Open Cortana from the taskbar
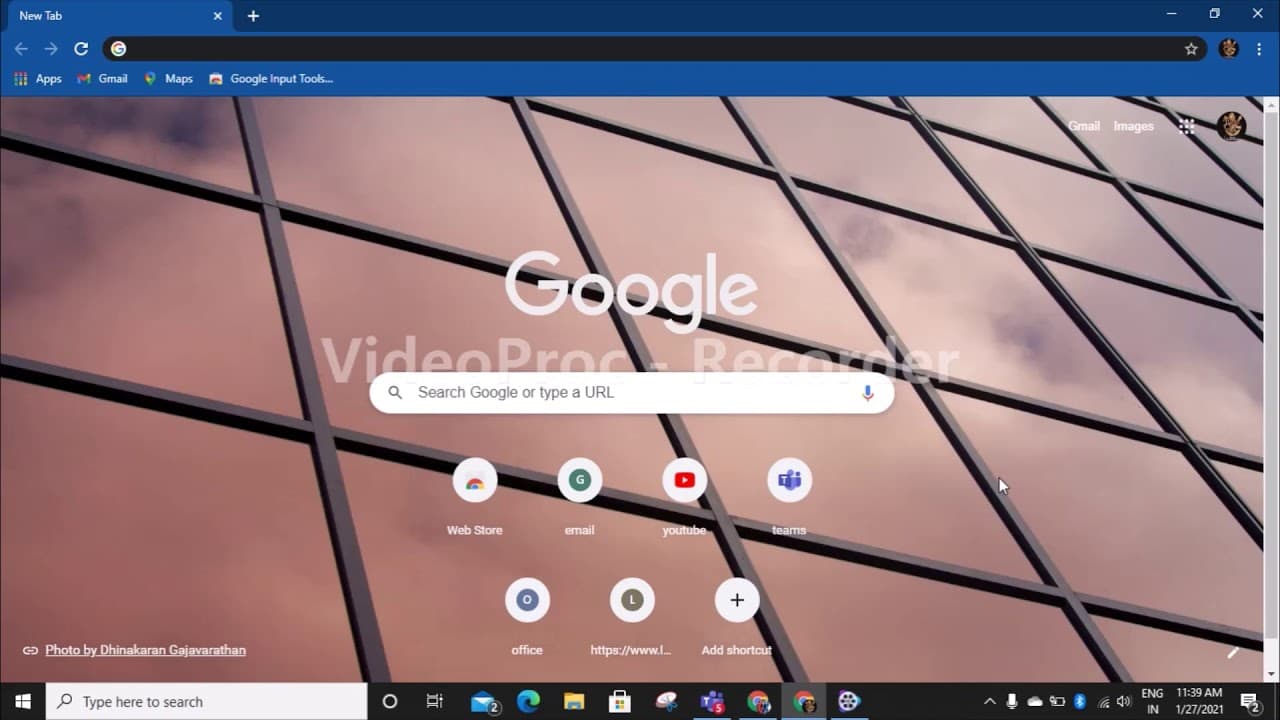This screenshot has width=1280, height=720. 390,701
